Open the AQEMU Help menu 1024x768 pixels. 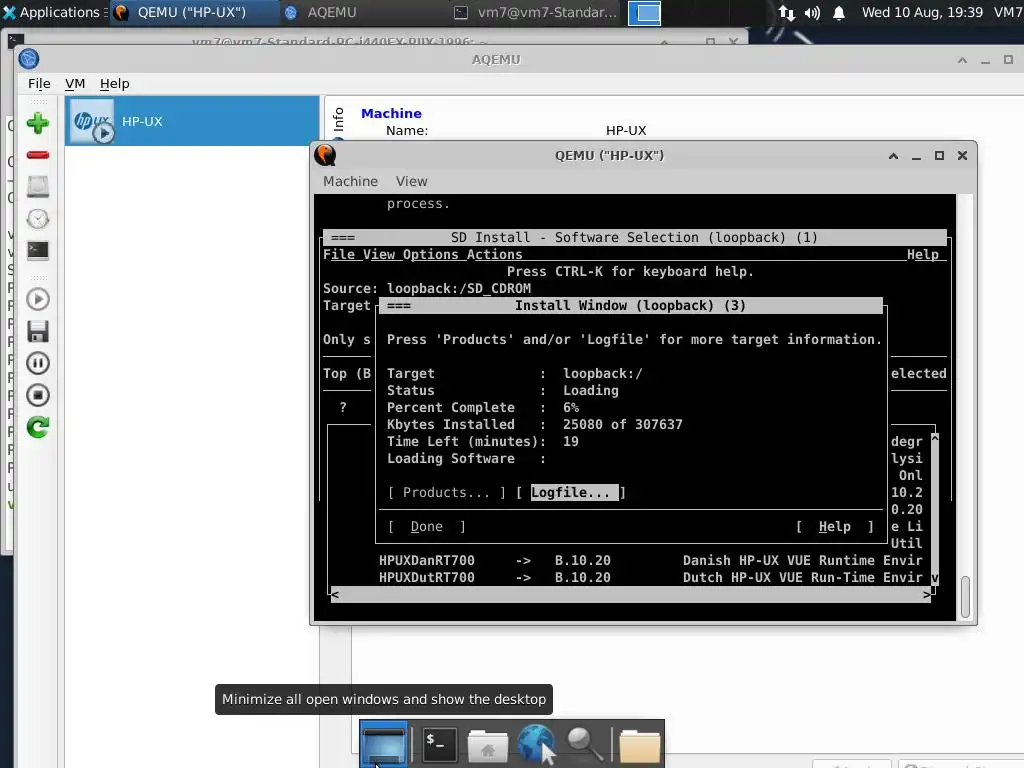(114, 84)
